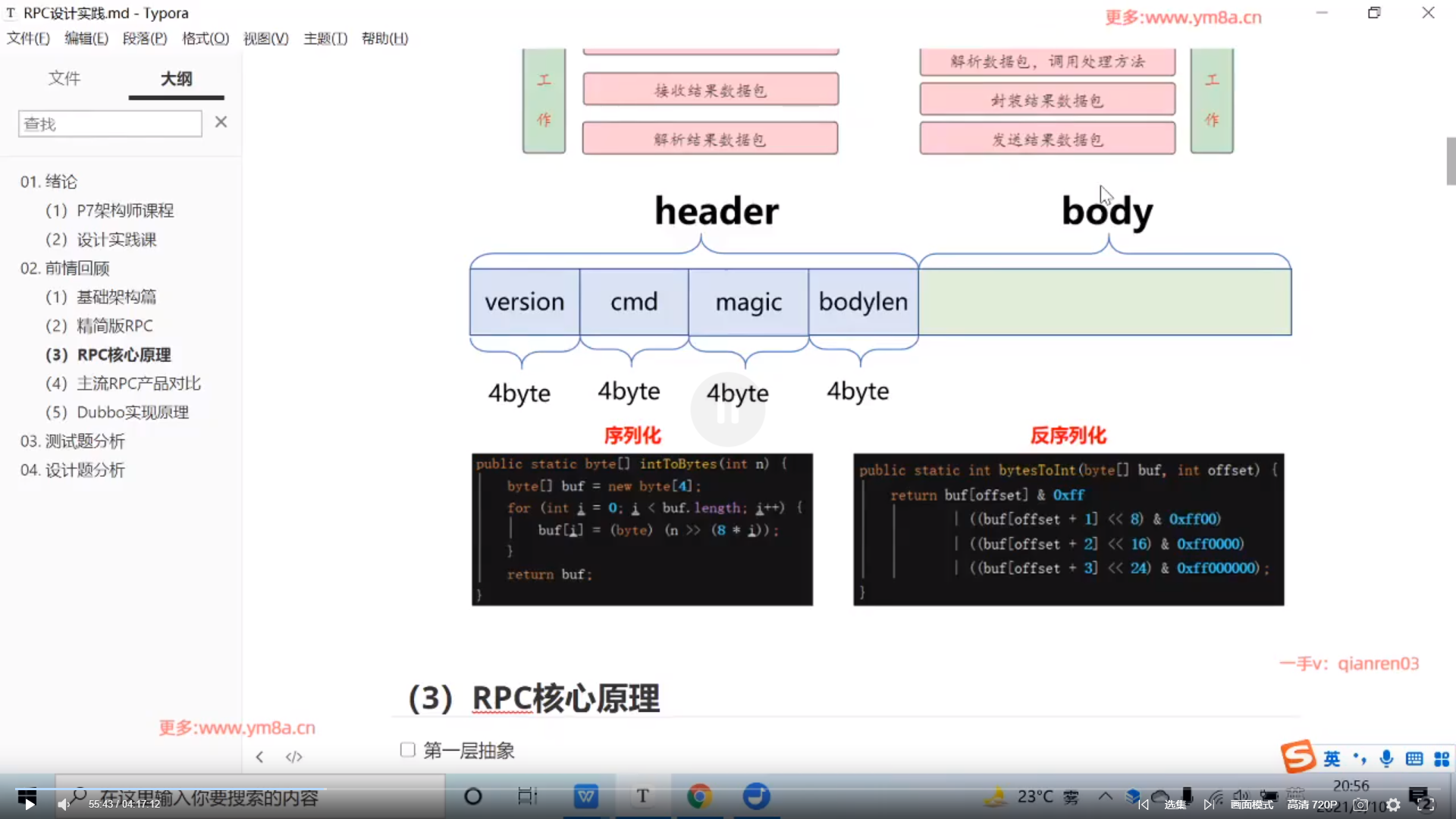Check the 第一层抽象 task checkbox

coord(408,750)
